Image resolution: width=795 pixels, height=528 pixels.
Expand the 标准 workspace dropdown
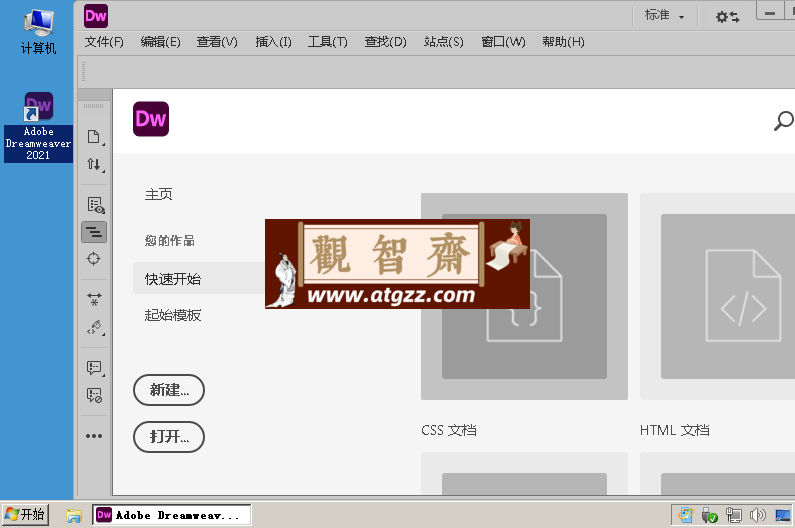click(664, 16)
